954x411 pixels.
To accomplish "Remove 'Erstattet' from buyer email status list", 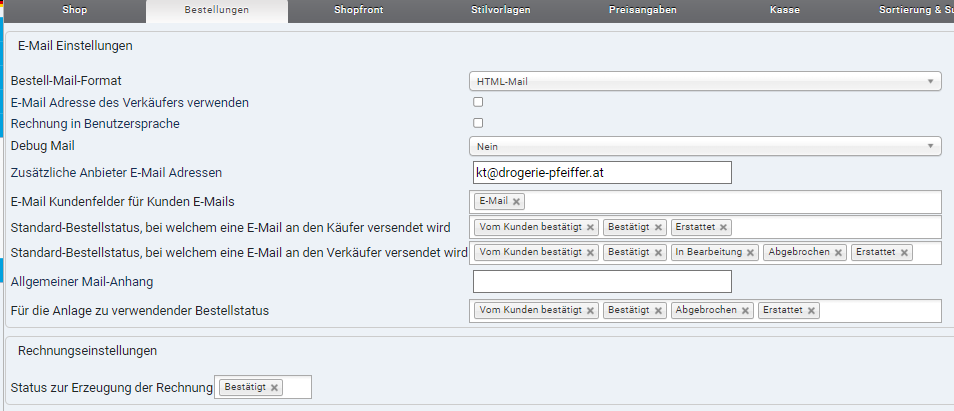I will pyautogui.click(x=724, y=228).
